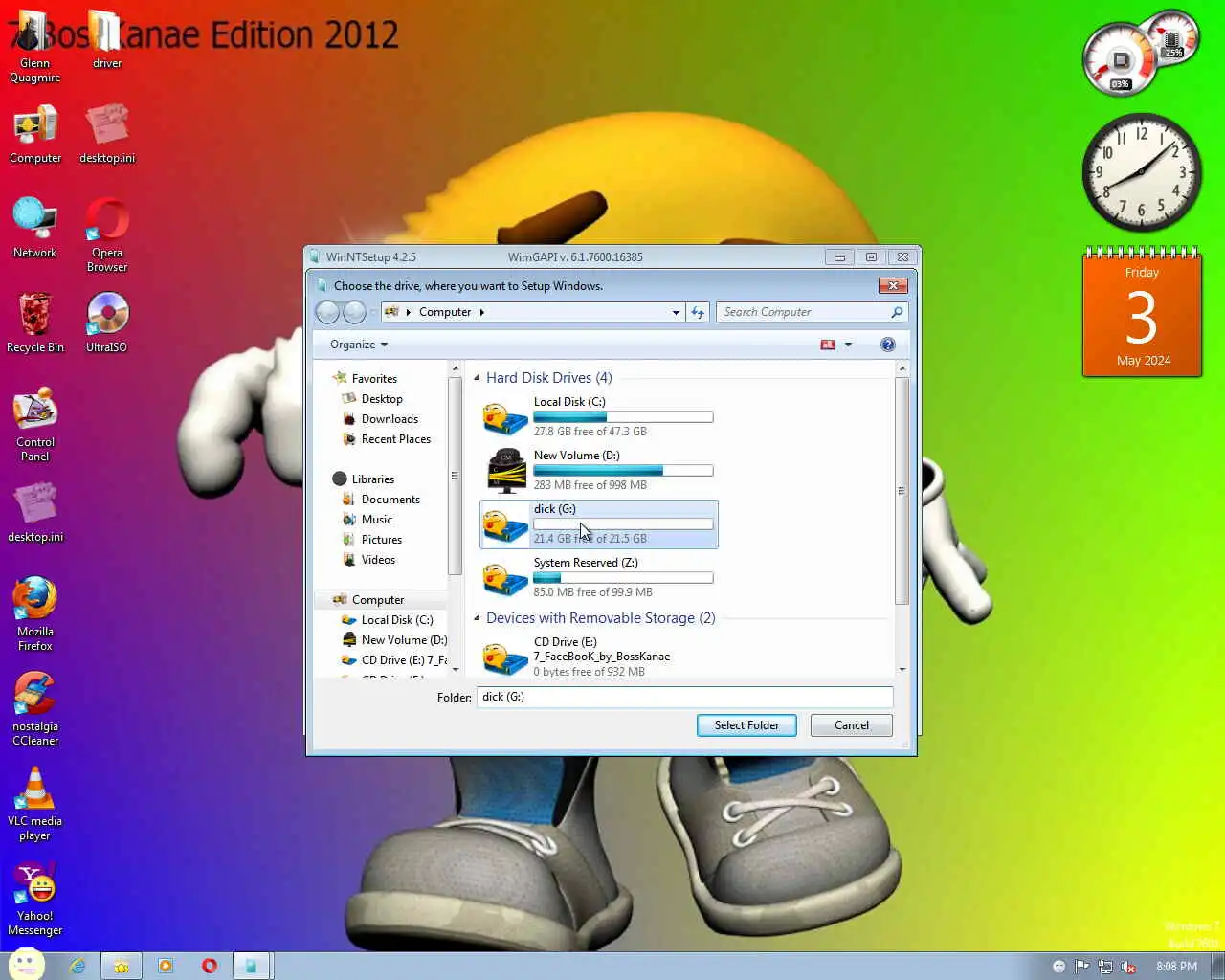Go forward with the Forward arrow button
The width and height of the screenshot is (1225, 980).
(x=354, y=312)
